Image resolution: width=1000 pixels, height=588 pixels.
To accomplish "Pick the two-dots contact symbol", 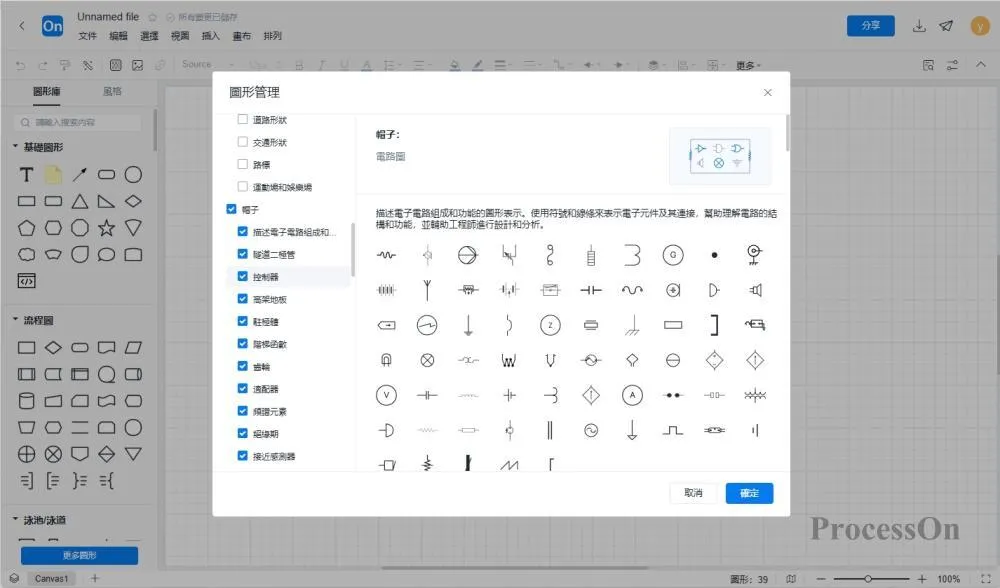I will pyautogui.click(x=673, y=395).
